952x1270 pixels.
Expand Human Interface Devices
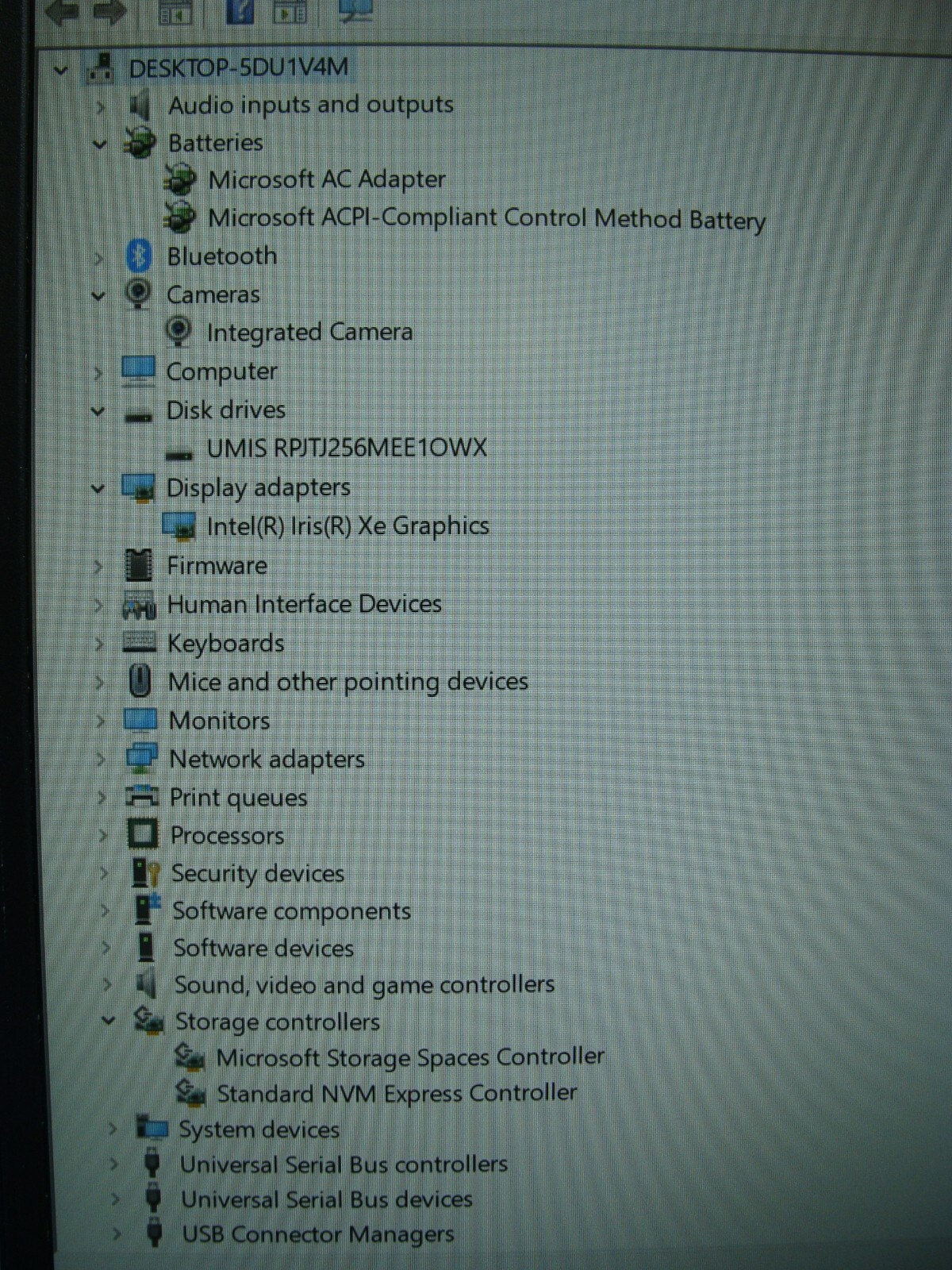pyautogui.click(x=98, y=606)
